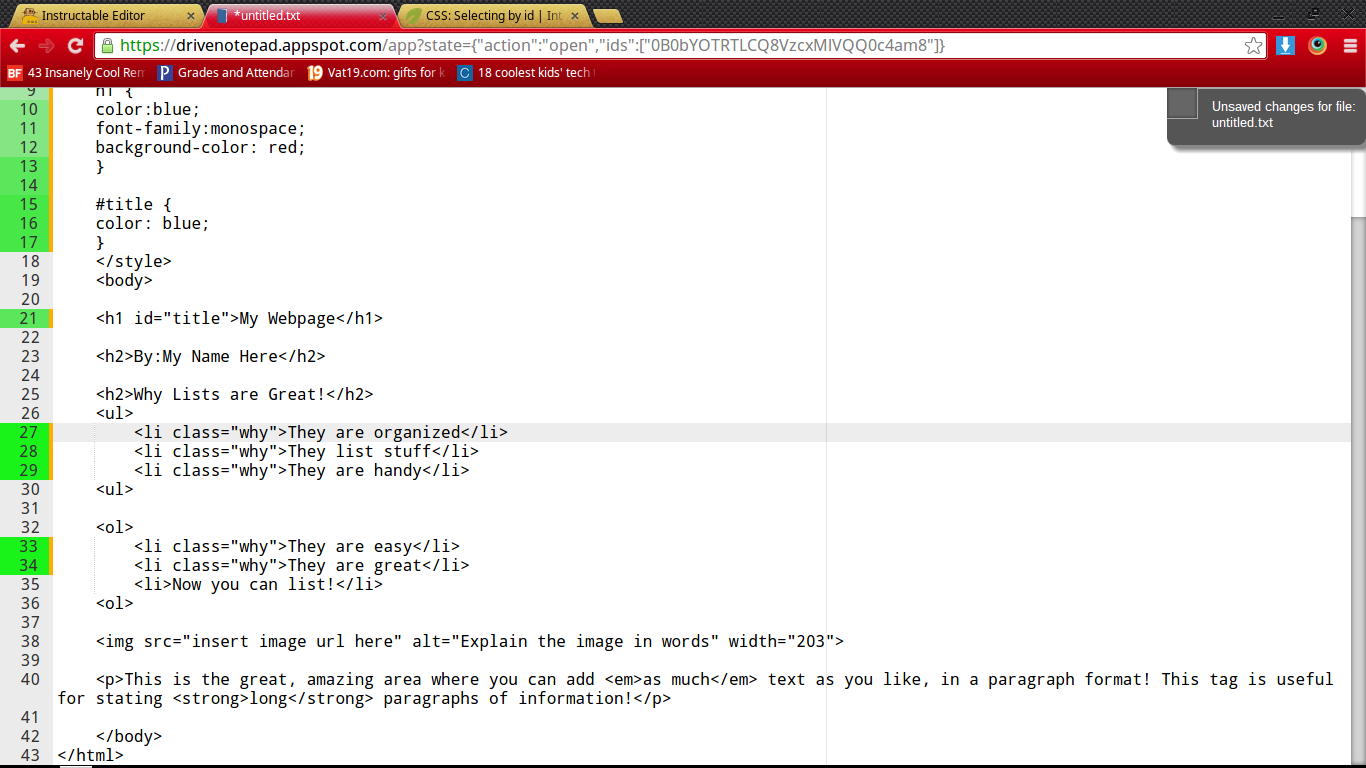Click line number 27 in the gutter
This screenshot has width=1366, height=768.
(x=28, y=432)
